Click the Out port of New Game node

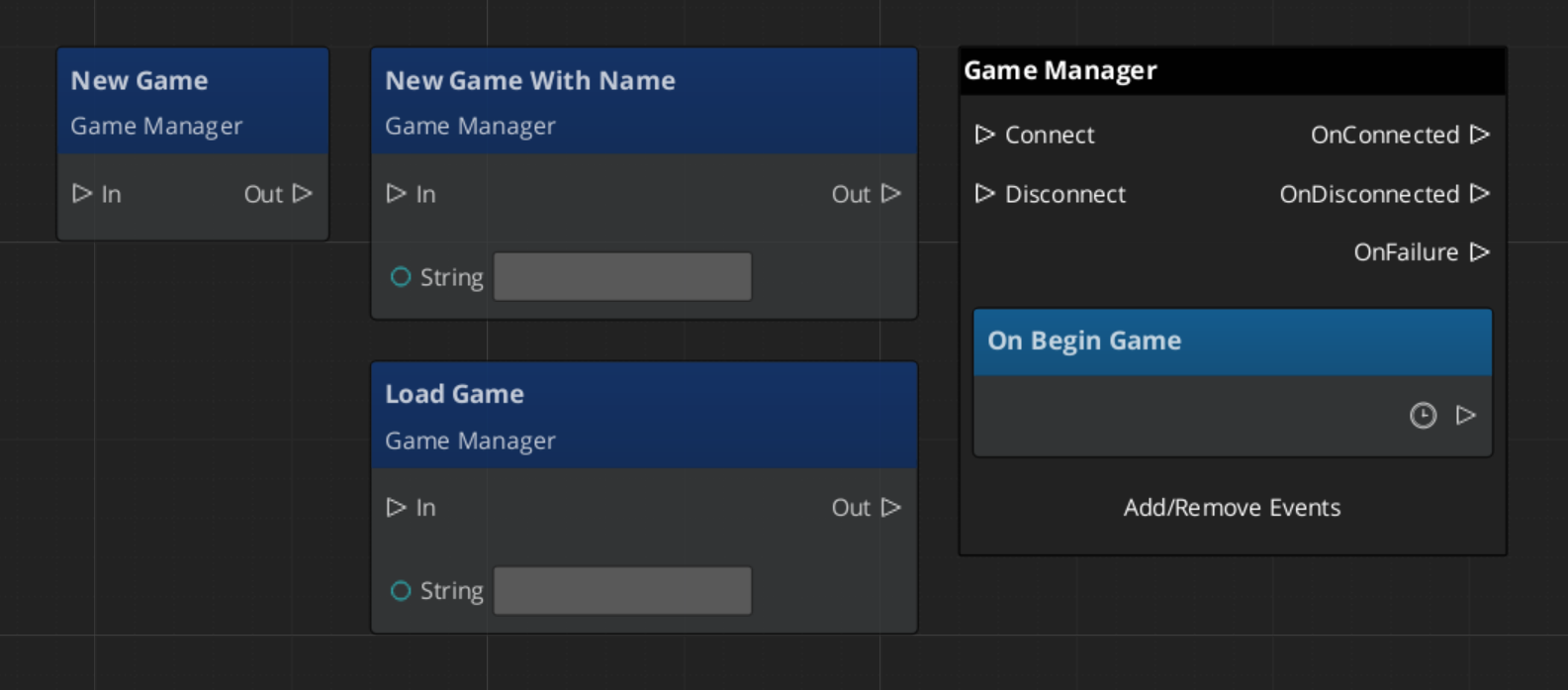[303, 194]
